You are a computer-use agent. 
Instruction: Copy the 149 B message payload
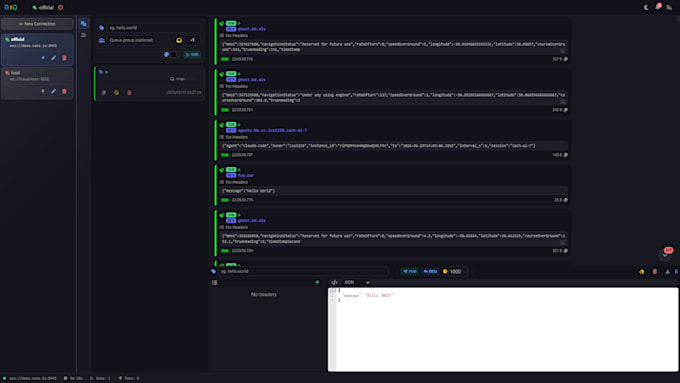(x=566, y=155)
